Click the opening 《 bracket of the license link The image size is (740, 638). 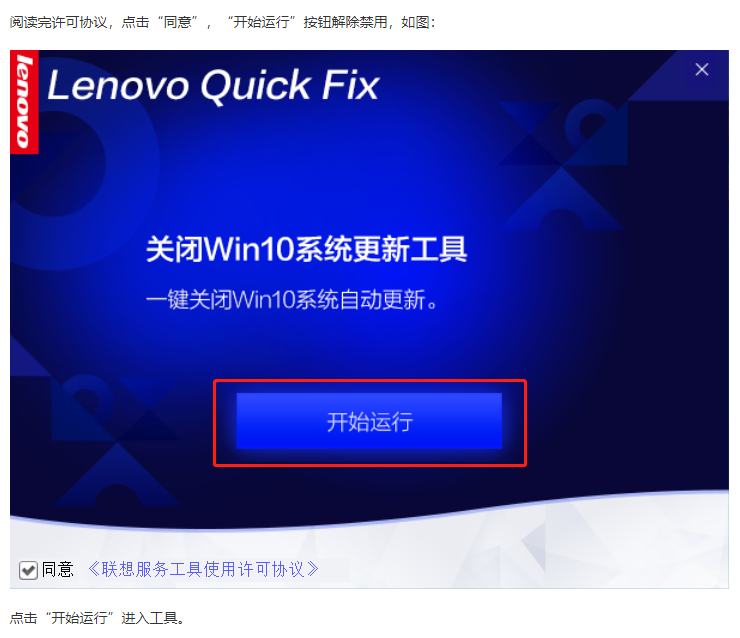tap(94, 569)
